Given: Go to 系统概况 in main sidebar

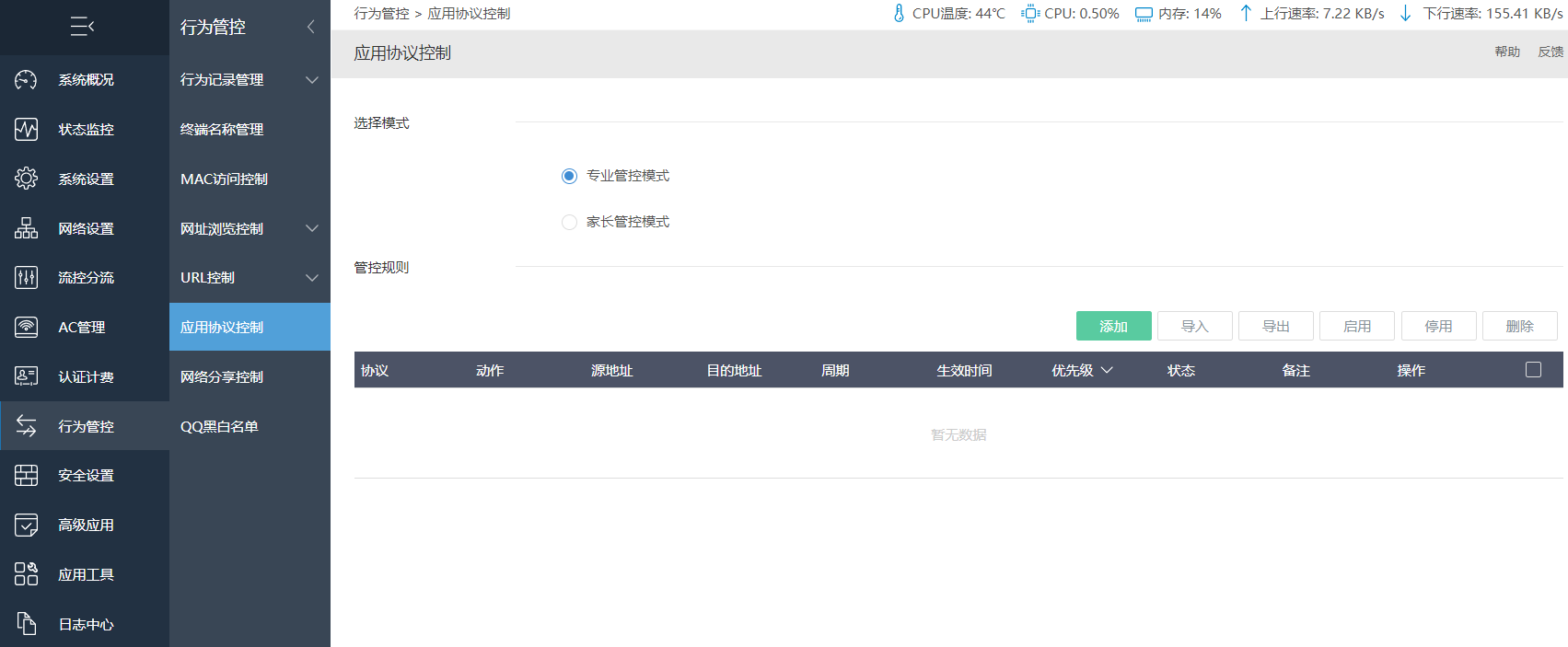Looking at the screenshot, I should pyautogui.click(x=85, y=80).
